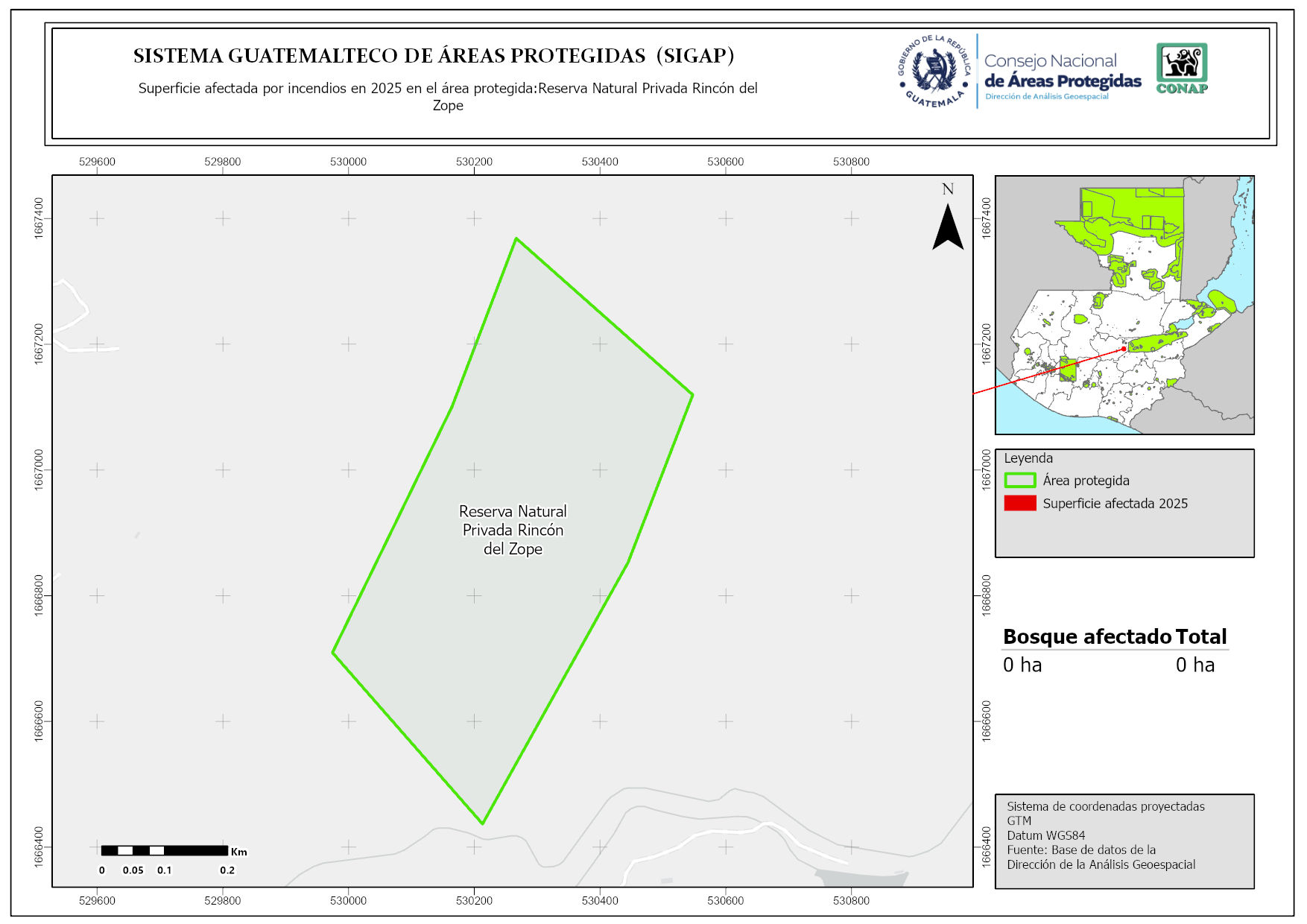Screen dimensions: 1307x924
Task: Click the Leyenda heading in the legend box
Action: (x=1028, y=458)
